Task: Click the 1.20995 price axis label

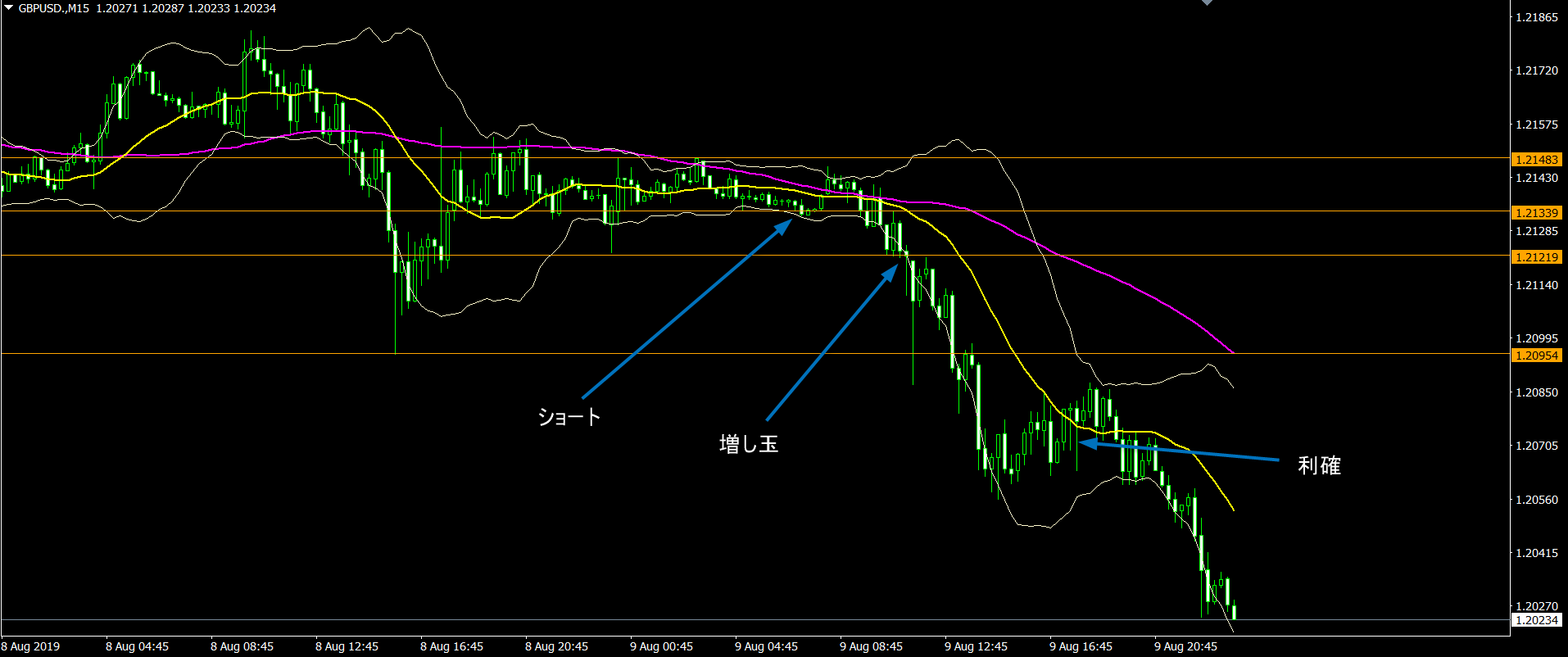Action: coord(1537,338)
